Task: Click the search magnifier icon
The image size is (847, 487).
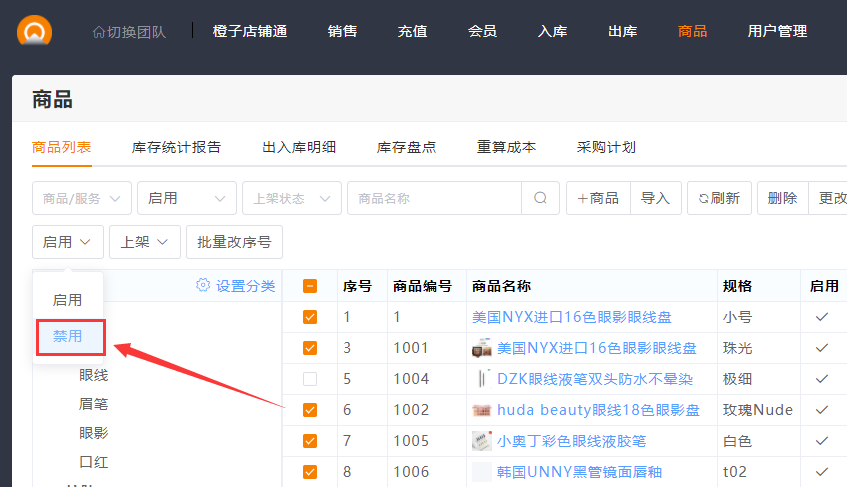Action: [x=540, y=198]
